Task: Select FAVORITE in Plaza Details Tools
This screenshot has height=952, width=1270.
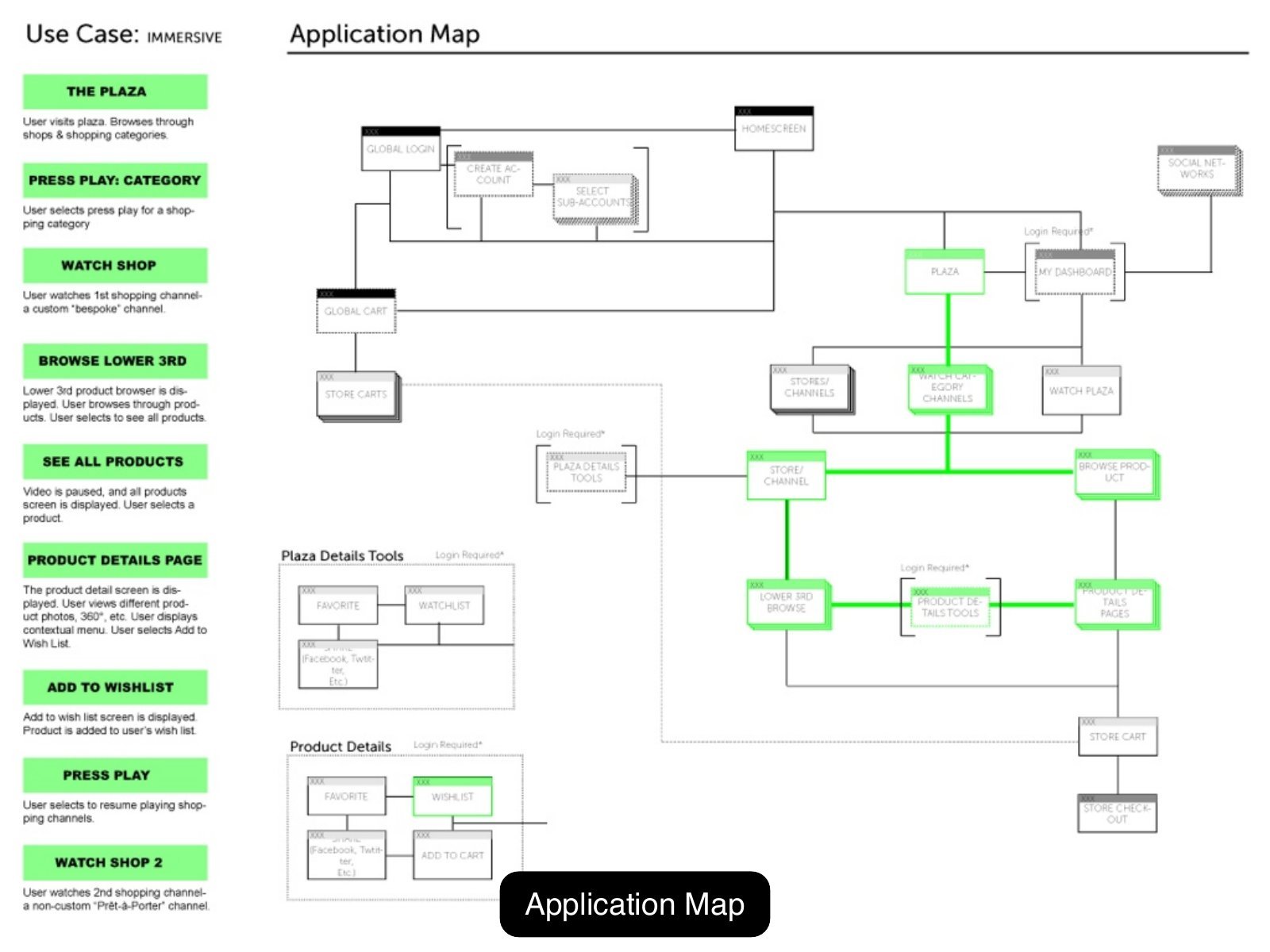Action: click(338, 605)
